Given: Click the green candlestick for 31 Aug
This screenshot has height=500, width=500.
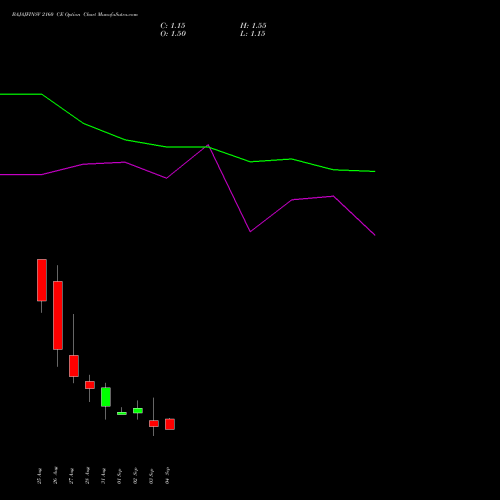Looking at the screenshot, I should click(106, 397).
